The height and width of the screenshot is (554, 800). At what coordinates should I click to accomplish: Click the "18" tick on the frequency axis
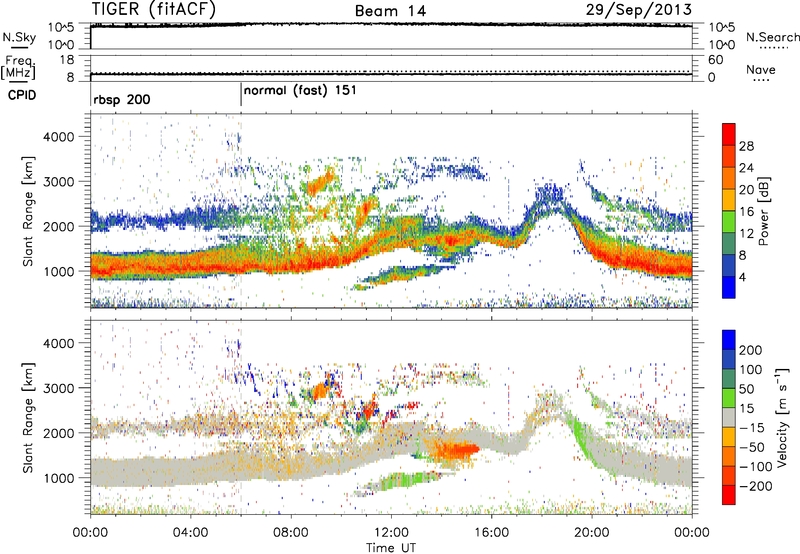(x=67, y=59)
